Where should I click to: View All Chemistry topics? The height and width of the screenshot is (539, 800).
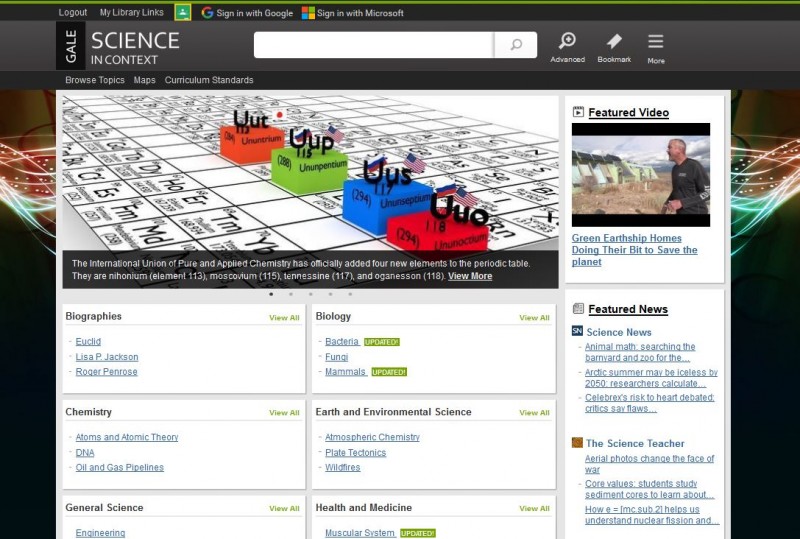284,412
